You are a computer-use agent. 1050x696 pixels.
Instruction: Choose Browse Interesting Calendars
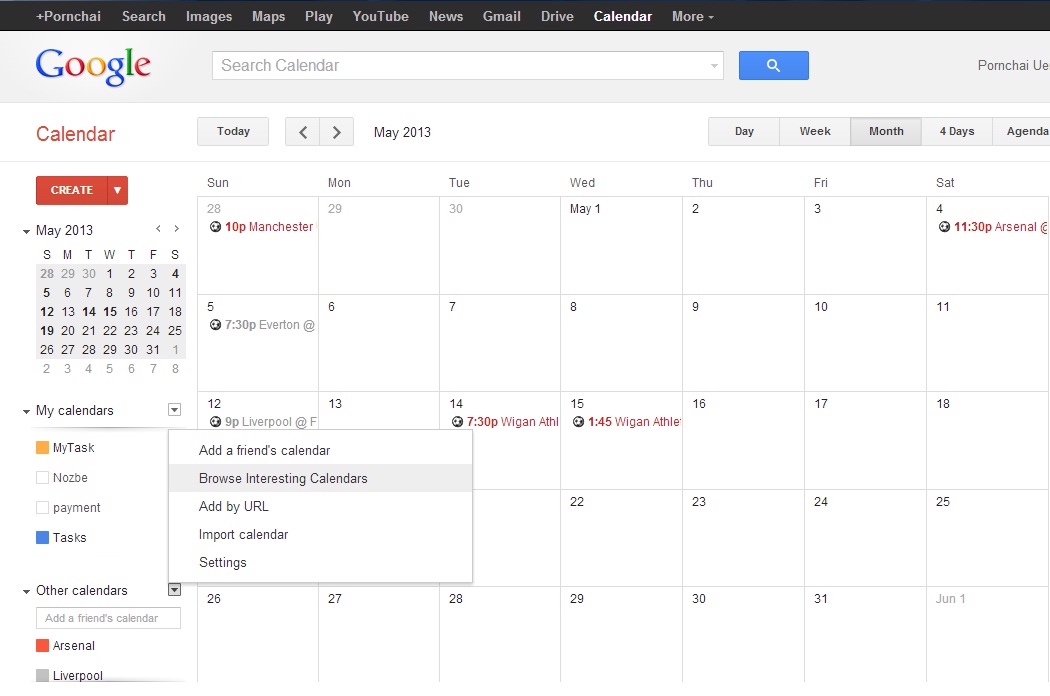pyautogui.click(x=320, y=478)
